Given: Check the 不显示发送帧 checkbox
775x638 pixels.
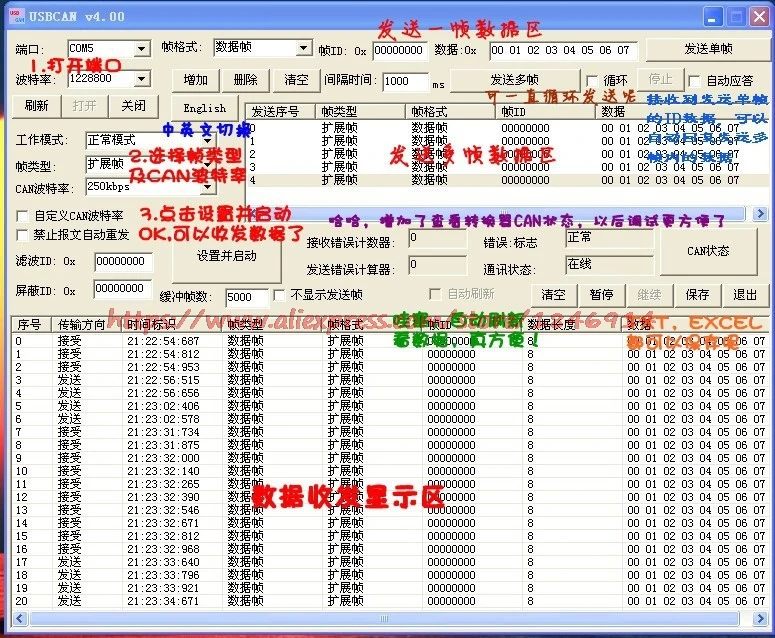Looking at the screenshot, I should tap(279, 296).
